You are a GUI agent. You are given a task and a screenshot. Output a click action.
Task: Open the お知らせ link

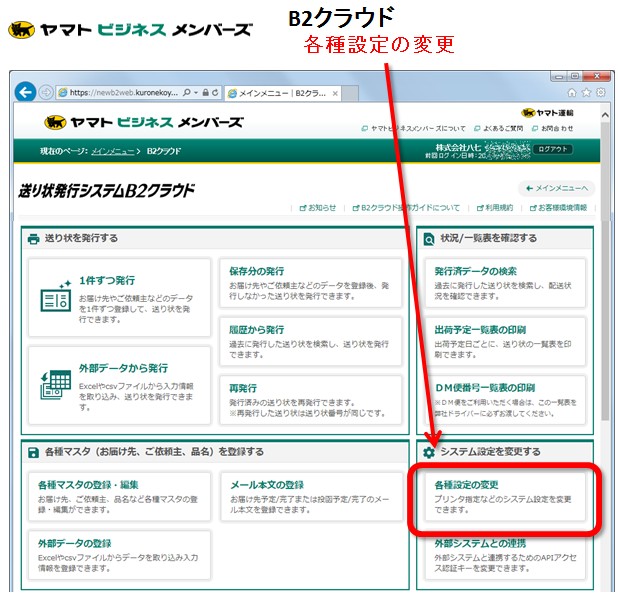pyautogui.click(x=318, y=208)
